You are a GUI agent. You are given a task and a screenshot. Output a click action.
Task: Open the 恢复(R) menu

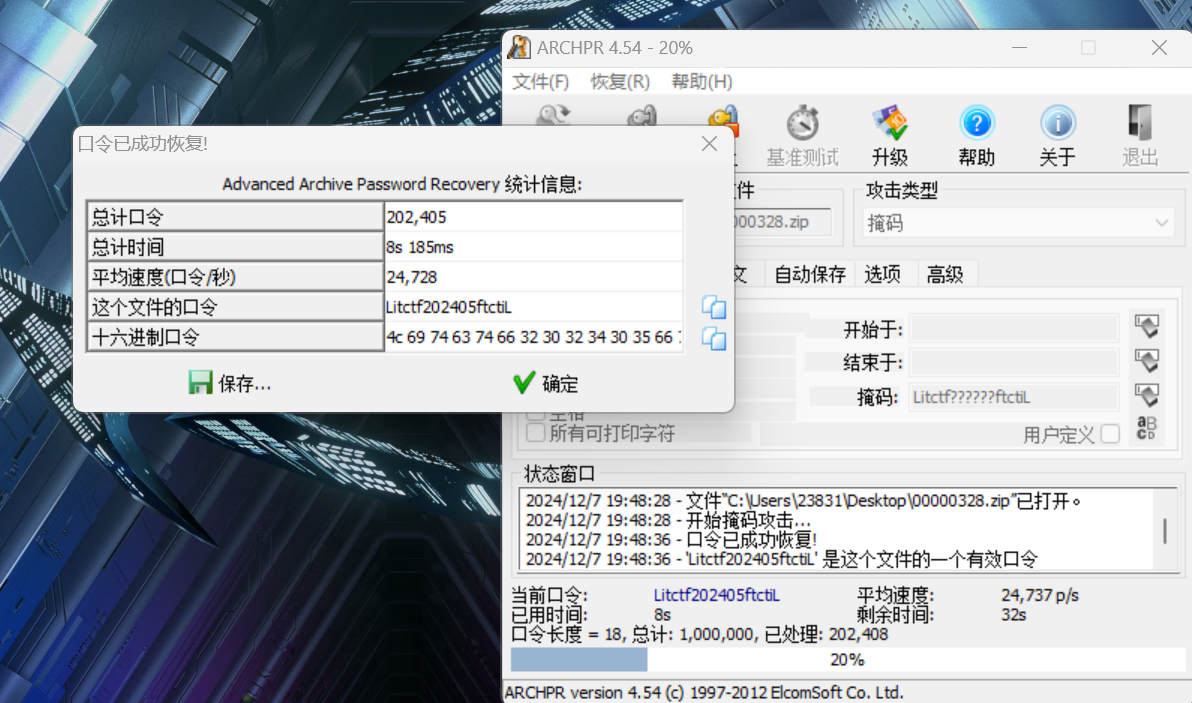[x=620, y=81]
